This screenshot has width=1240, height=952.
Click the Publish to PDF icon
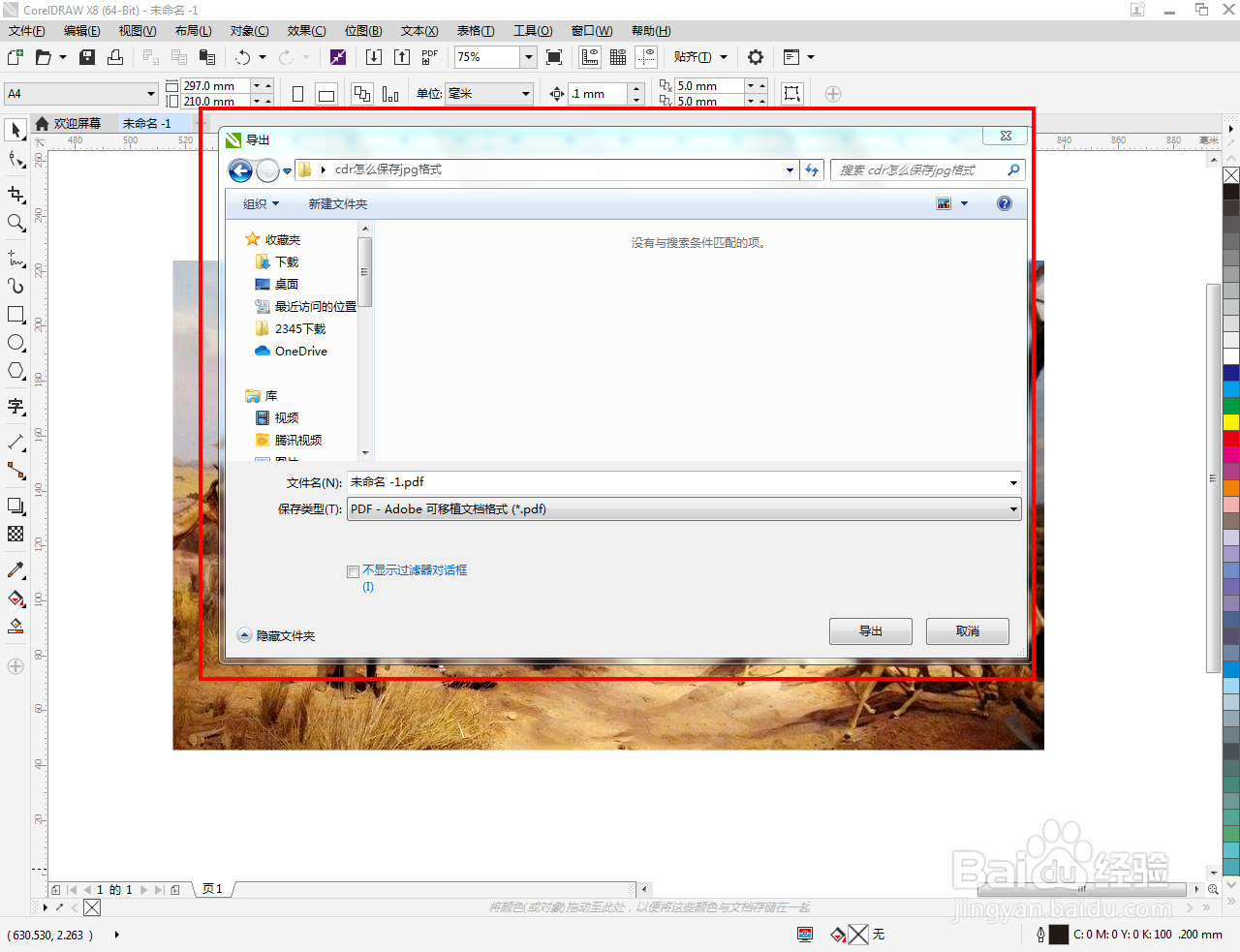click(x=430, y=57)
